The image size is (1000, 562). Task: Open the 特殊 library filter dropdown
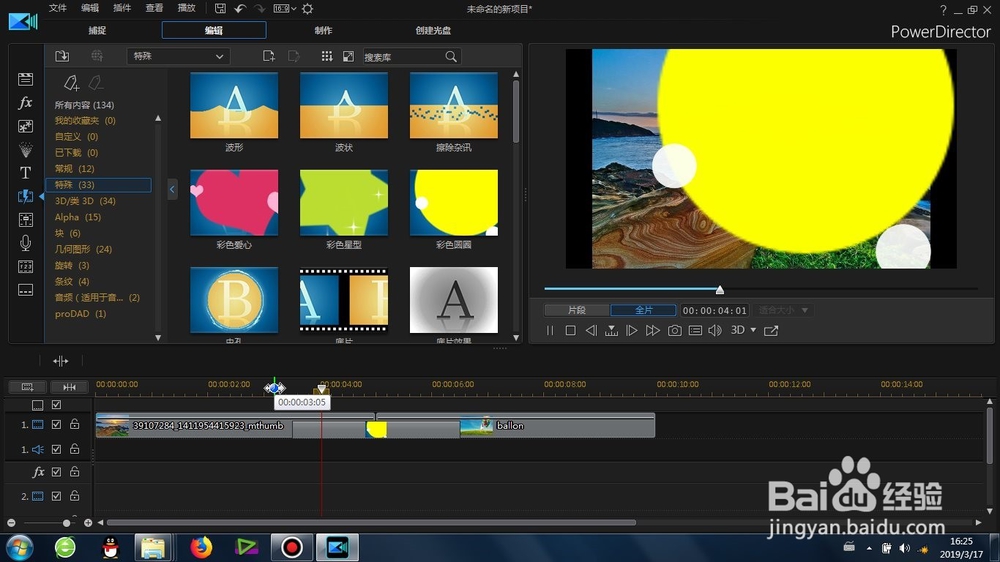178,56
